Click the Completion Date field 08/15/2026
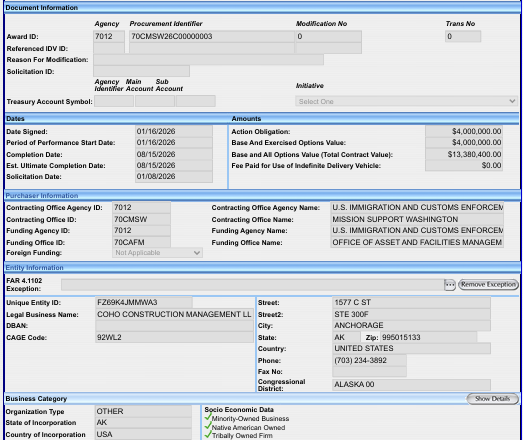The image size is (523, 440). click(x=174, y=154)
